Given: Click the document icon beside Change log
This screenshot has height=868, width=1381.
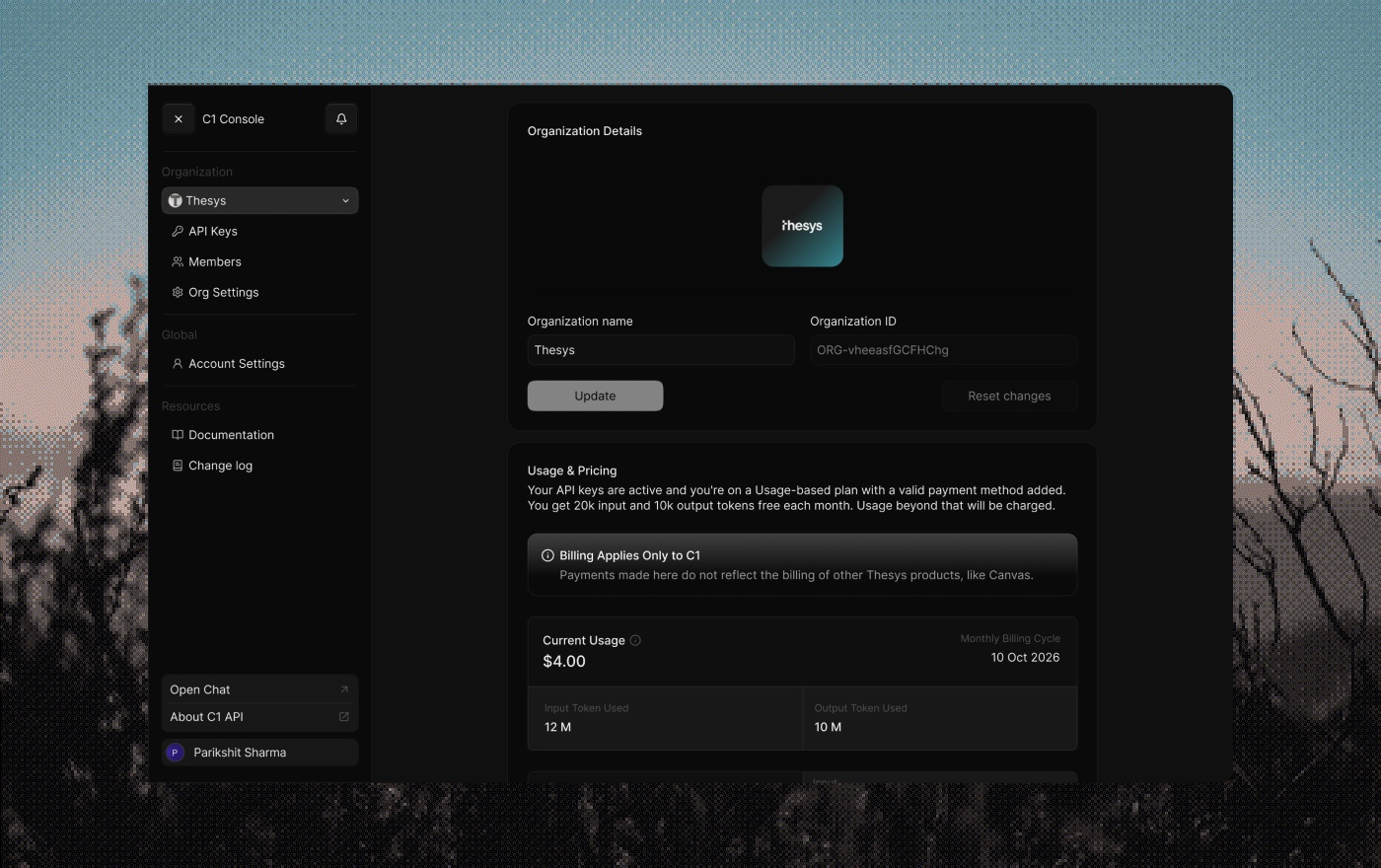Looking at the screenshot, I should click(x=178, y=466).
